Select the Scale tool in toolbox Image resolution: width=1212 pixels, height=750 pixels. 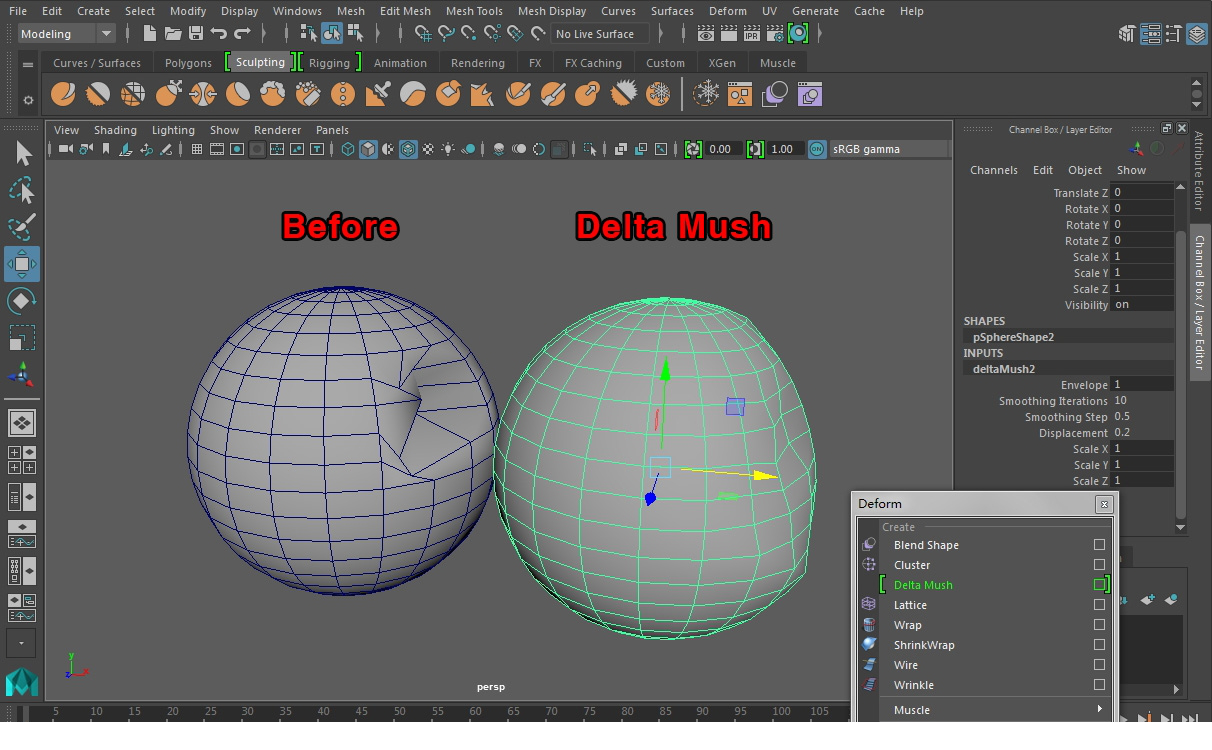point(22,338)
